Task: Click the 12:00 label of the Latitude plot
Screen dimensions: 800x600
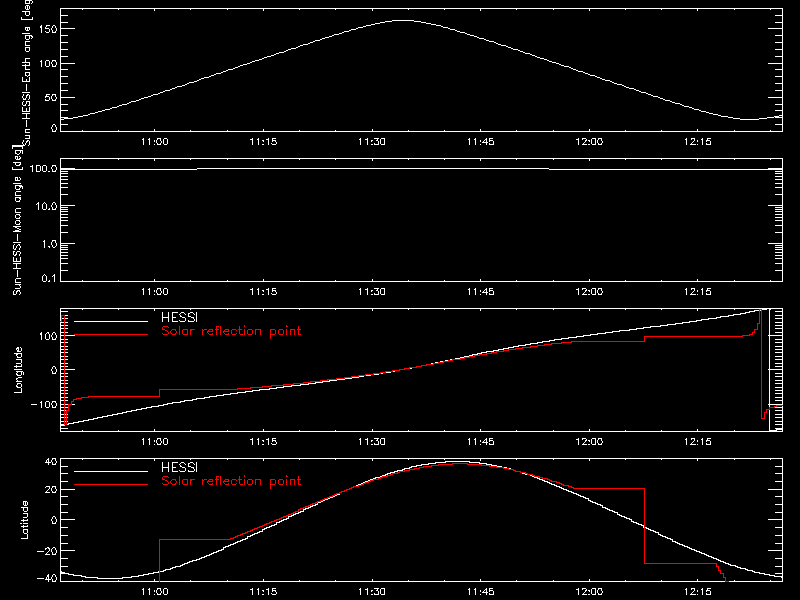Action: click(x=589, y=592)
